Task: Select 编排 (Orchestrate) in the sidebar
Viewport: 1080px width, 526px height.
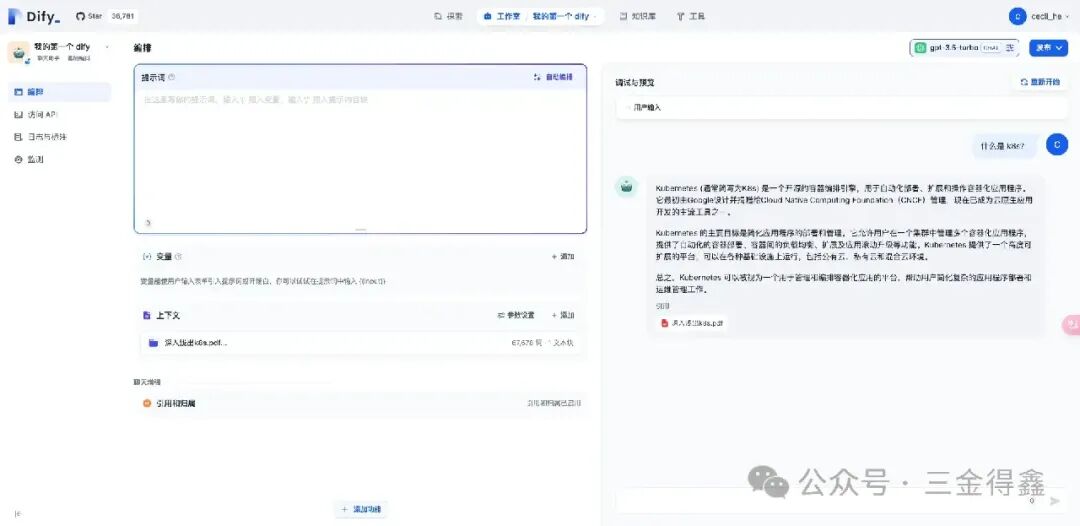Action: click(59, 92)
